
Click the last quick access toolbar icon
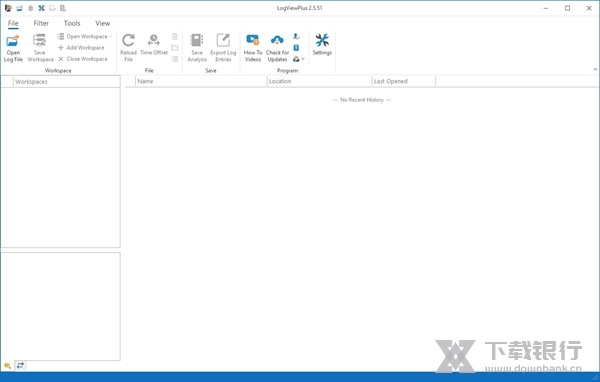coord(63,8)
